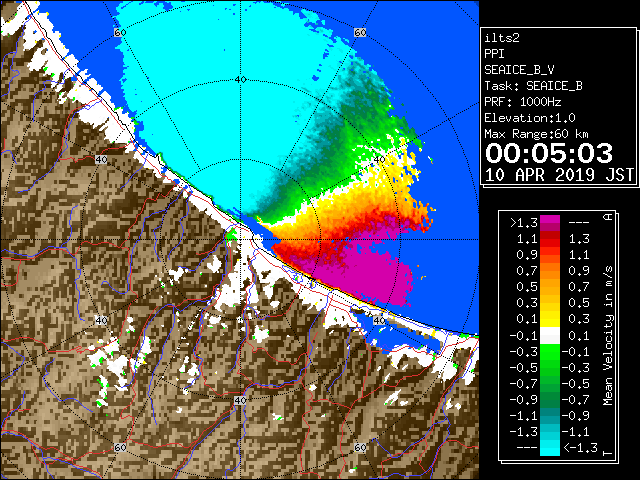Image resolution: width=640 pixels, height=480 pixels.
Task: Click the "40" range label due south of the radar
Action: tap(240, 400)
